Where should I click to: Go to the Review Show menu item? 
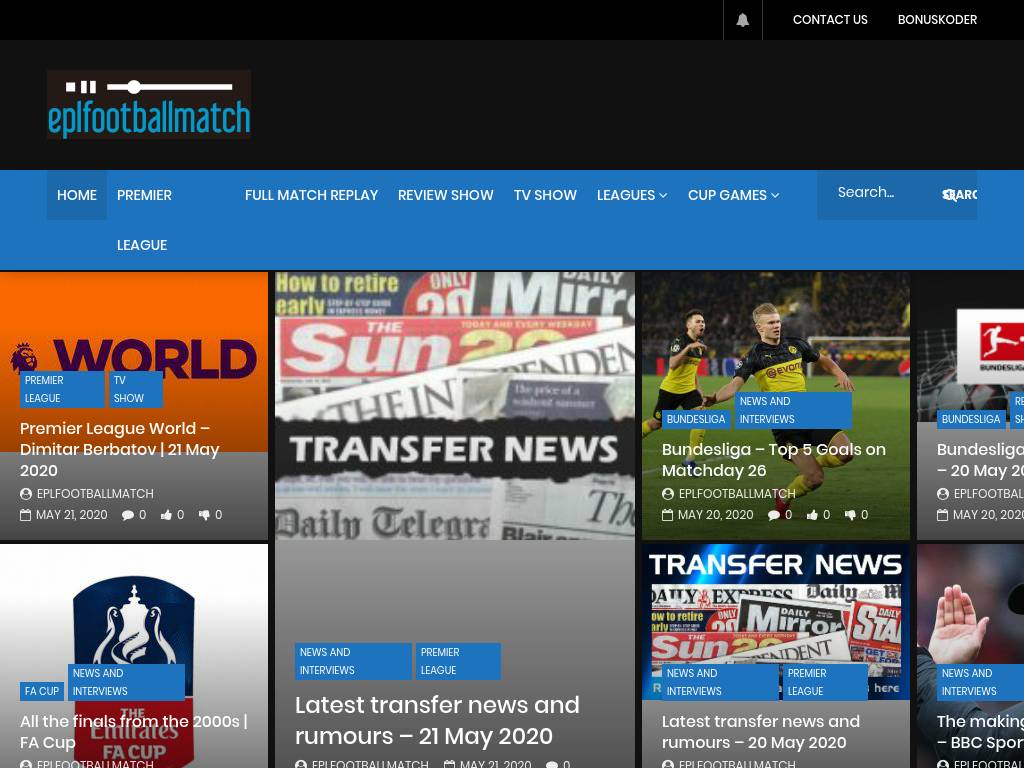click(445, 195)
